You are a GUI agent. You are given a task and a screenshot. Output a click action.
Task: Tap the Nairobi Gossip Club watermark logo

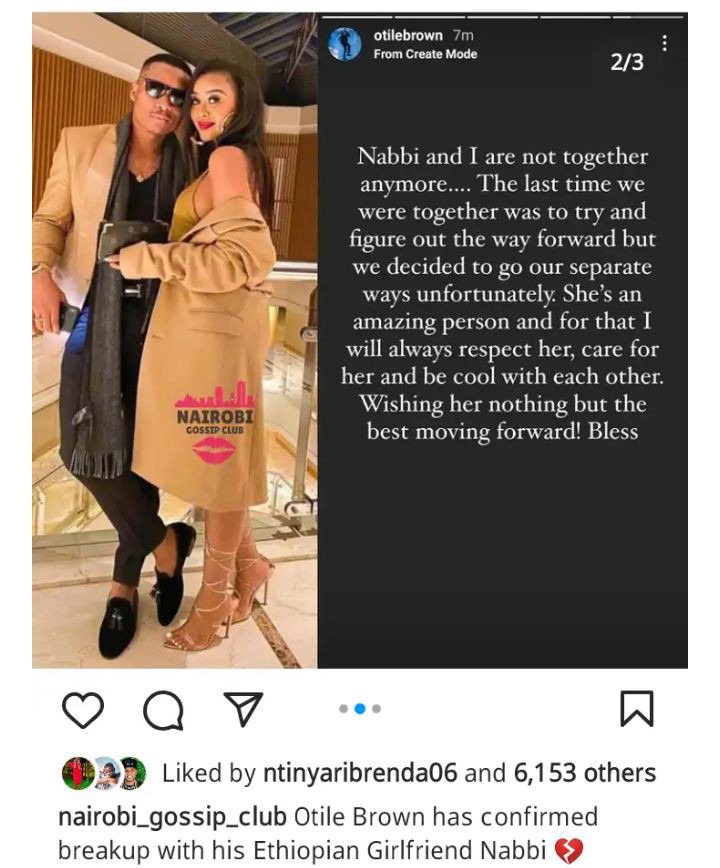click(x=215, y=409)
